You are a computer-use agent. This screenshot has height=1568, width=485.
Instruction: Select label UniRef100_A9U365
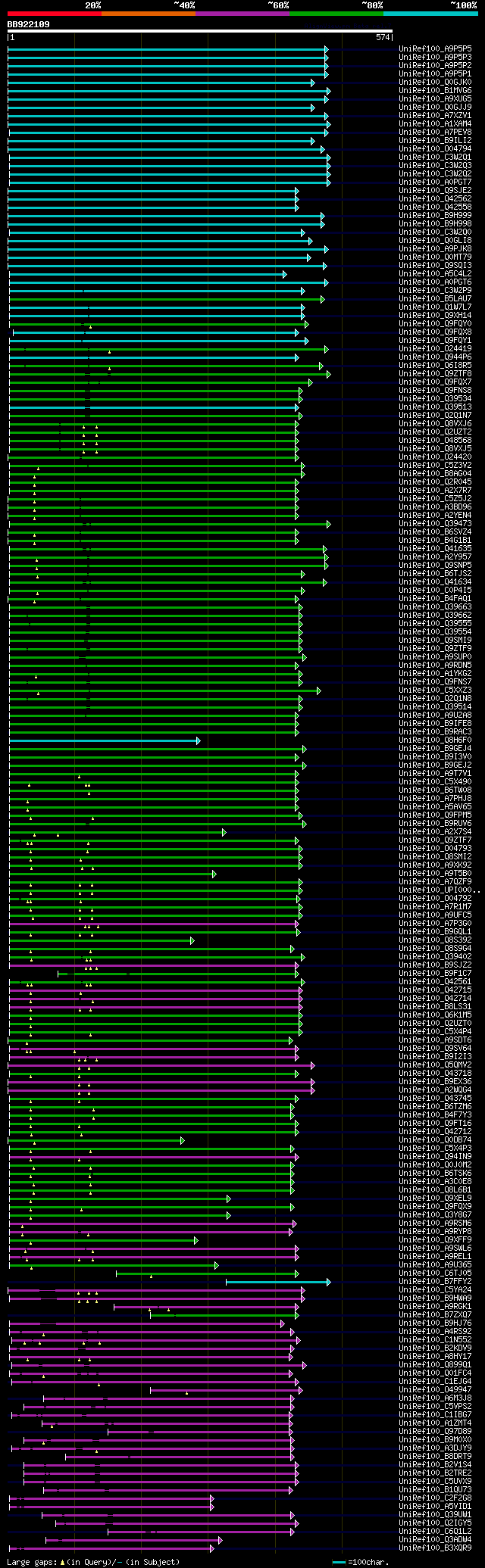pos(435,1264)
